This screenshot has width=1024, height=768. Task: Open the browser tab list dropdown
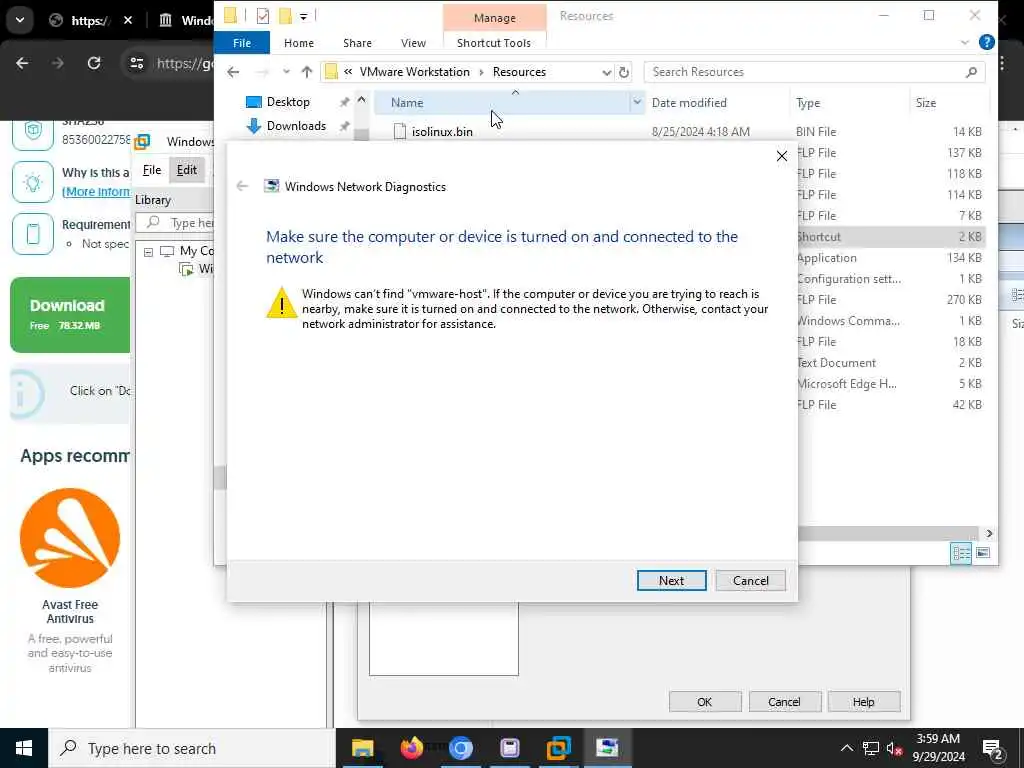tap(20, 20)
